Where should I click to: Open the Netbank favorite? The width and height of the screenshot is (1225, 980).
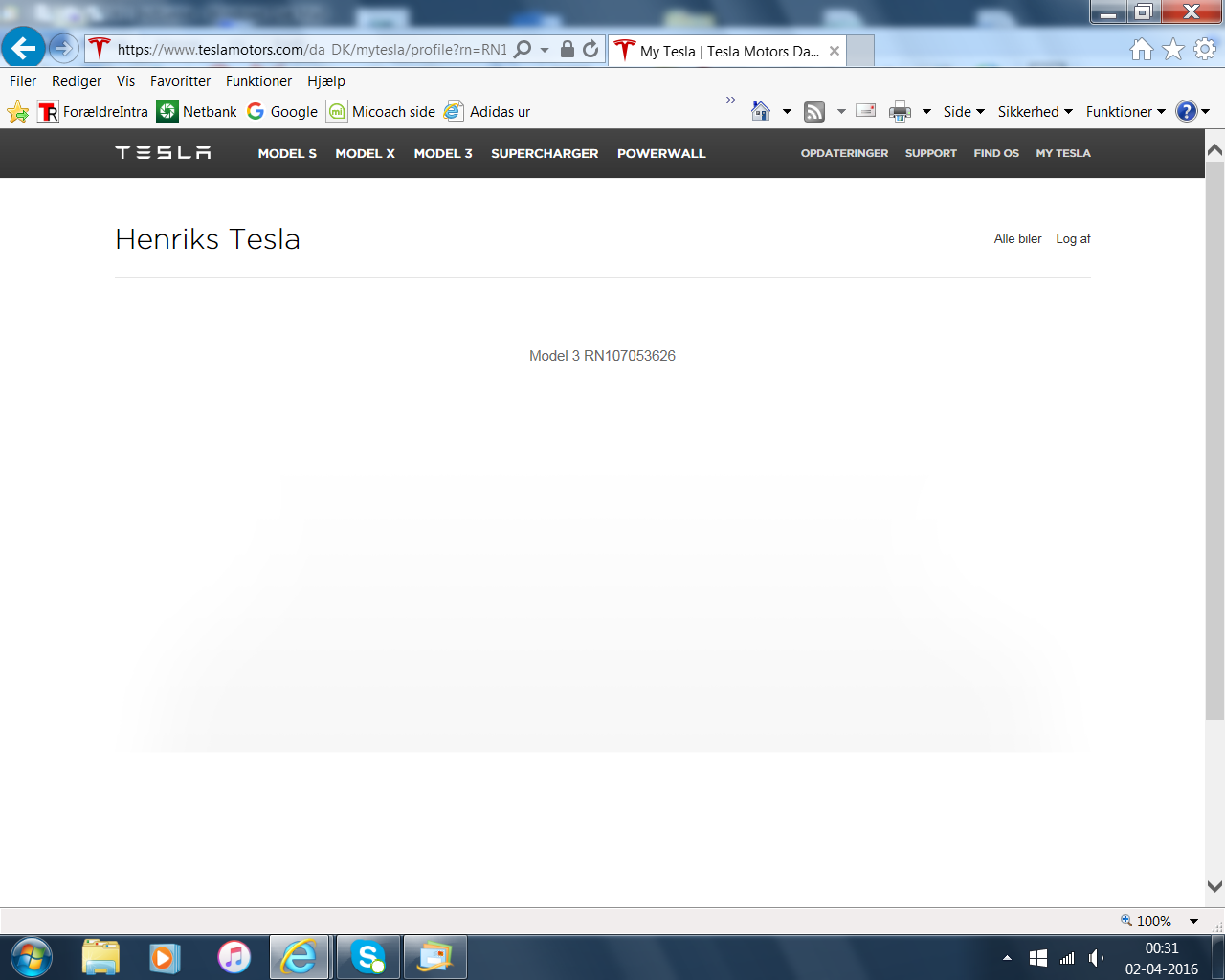pos(197,112)
